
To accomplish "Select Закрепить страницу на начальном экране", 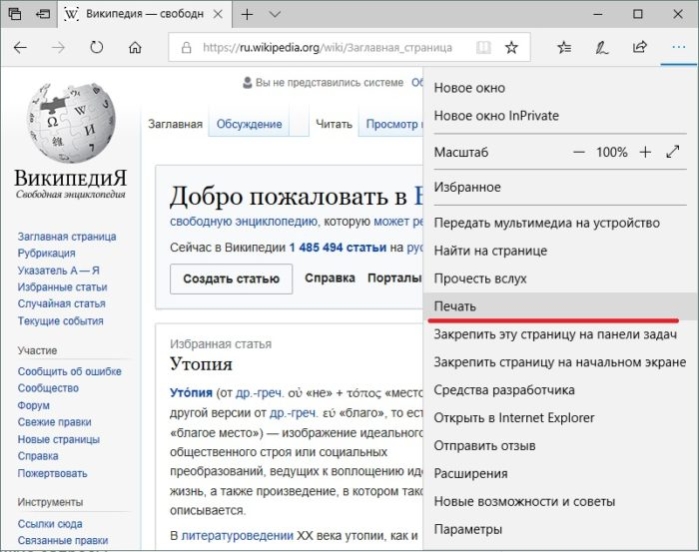I will 561,363.
